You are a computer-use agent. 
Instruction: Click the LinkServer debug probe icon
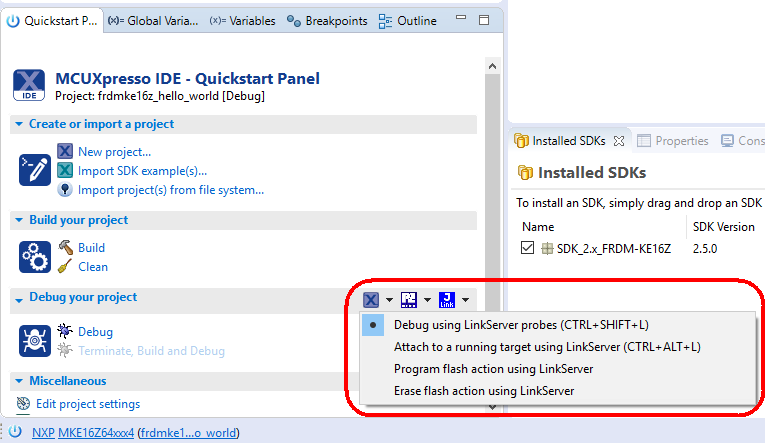[371, 299]
